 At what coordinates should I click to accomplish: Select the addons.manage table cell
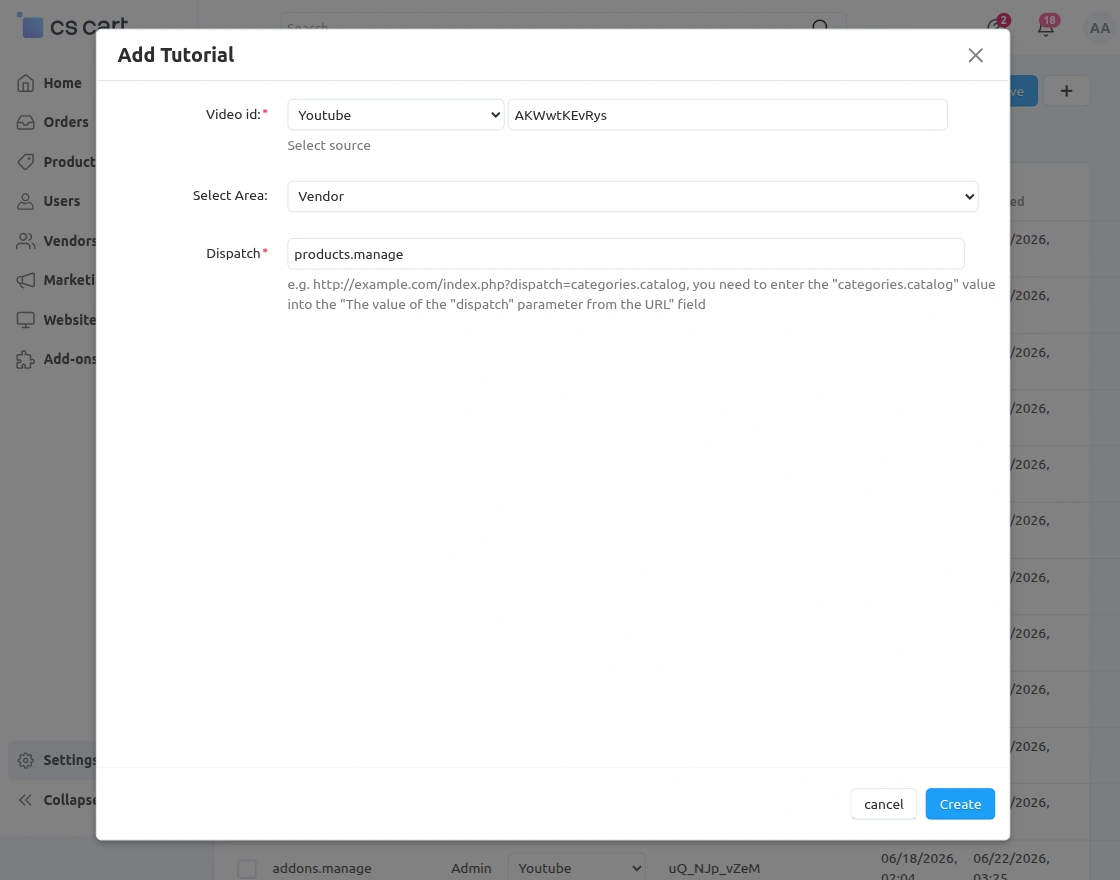pos(321,869)
